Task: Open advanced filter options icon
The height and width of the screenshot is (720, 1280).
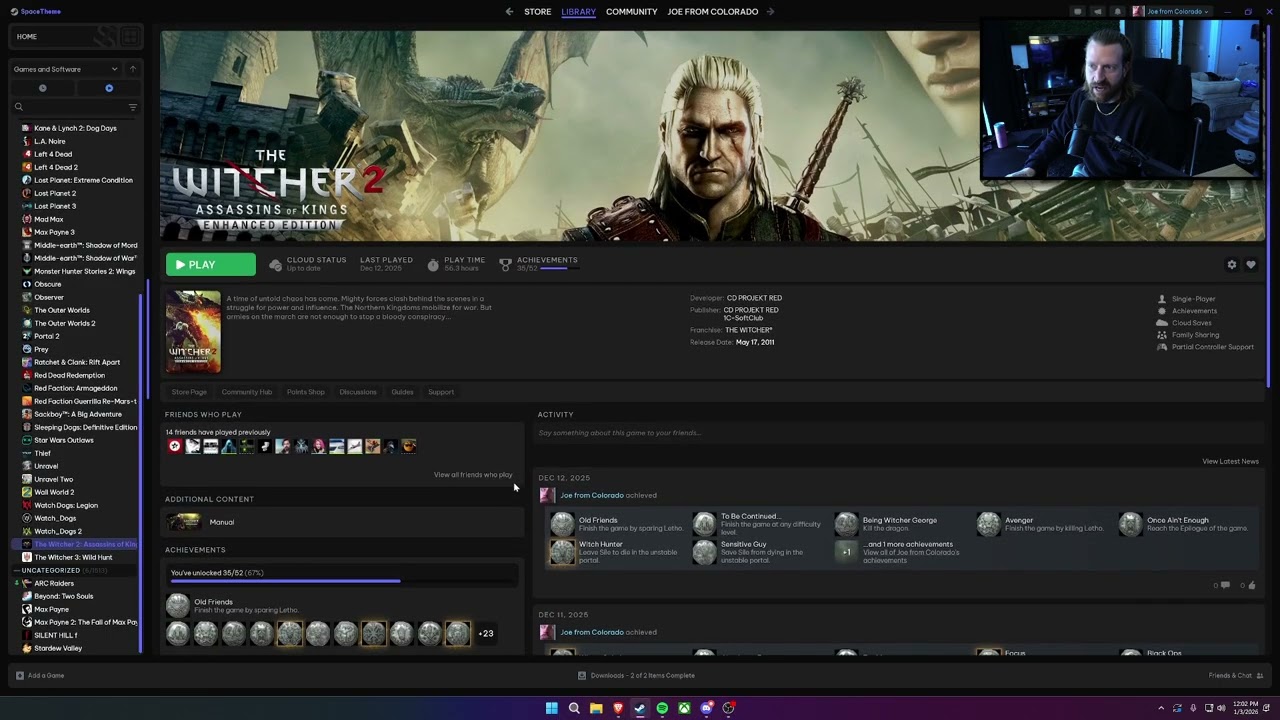Action: pyautogui.click(x=132, y=107)
